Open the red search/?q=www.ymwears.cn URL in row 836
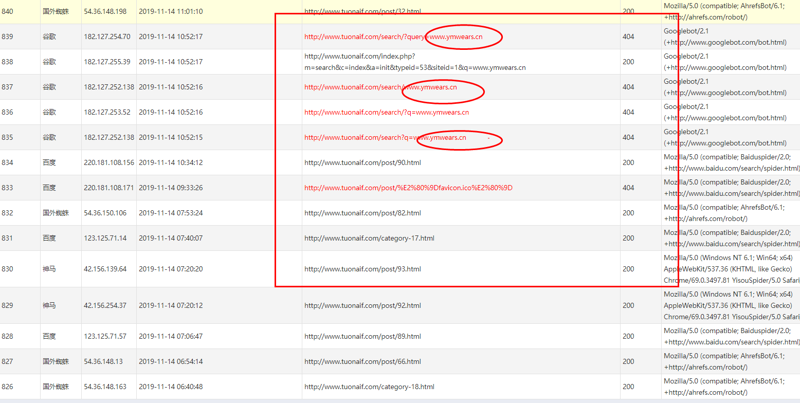This screenshot has height=403, width=800. [x=387, y=112]
